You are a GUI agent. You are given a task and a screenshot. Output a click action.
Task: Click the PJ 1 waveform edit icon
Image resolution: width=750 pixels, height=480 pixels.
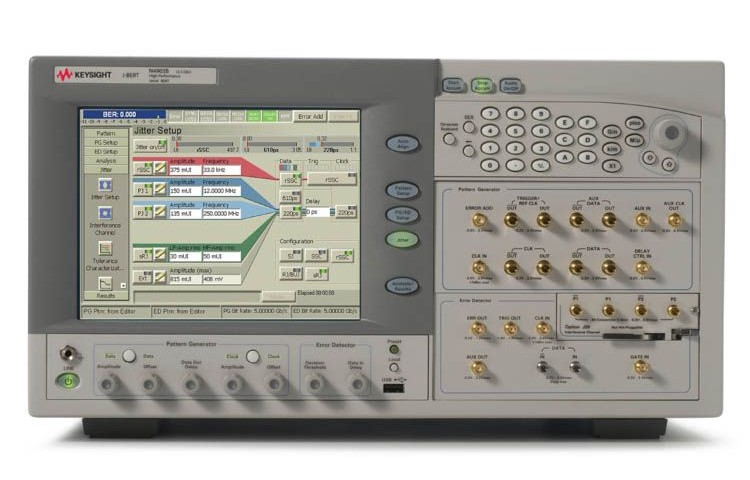click(x=159, y=190)
